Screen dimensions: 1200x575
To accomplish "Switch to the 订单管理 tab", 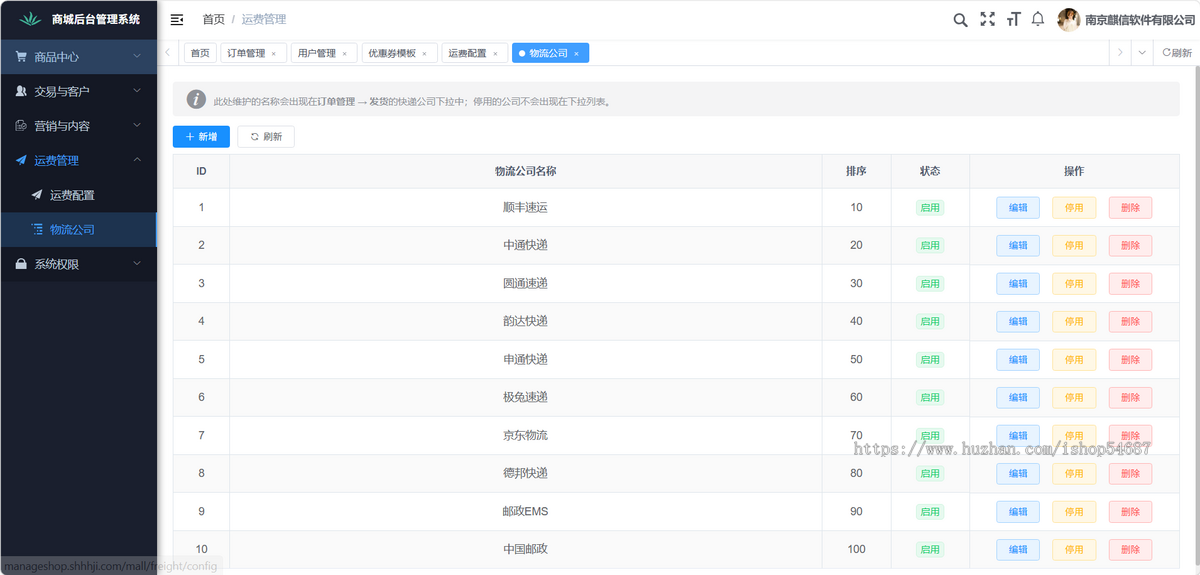I will (246, 53).
